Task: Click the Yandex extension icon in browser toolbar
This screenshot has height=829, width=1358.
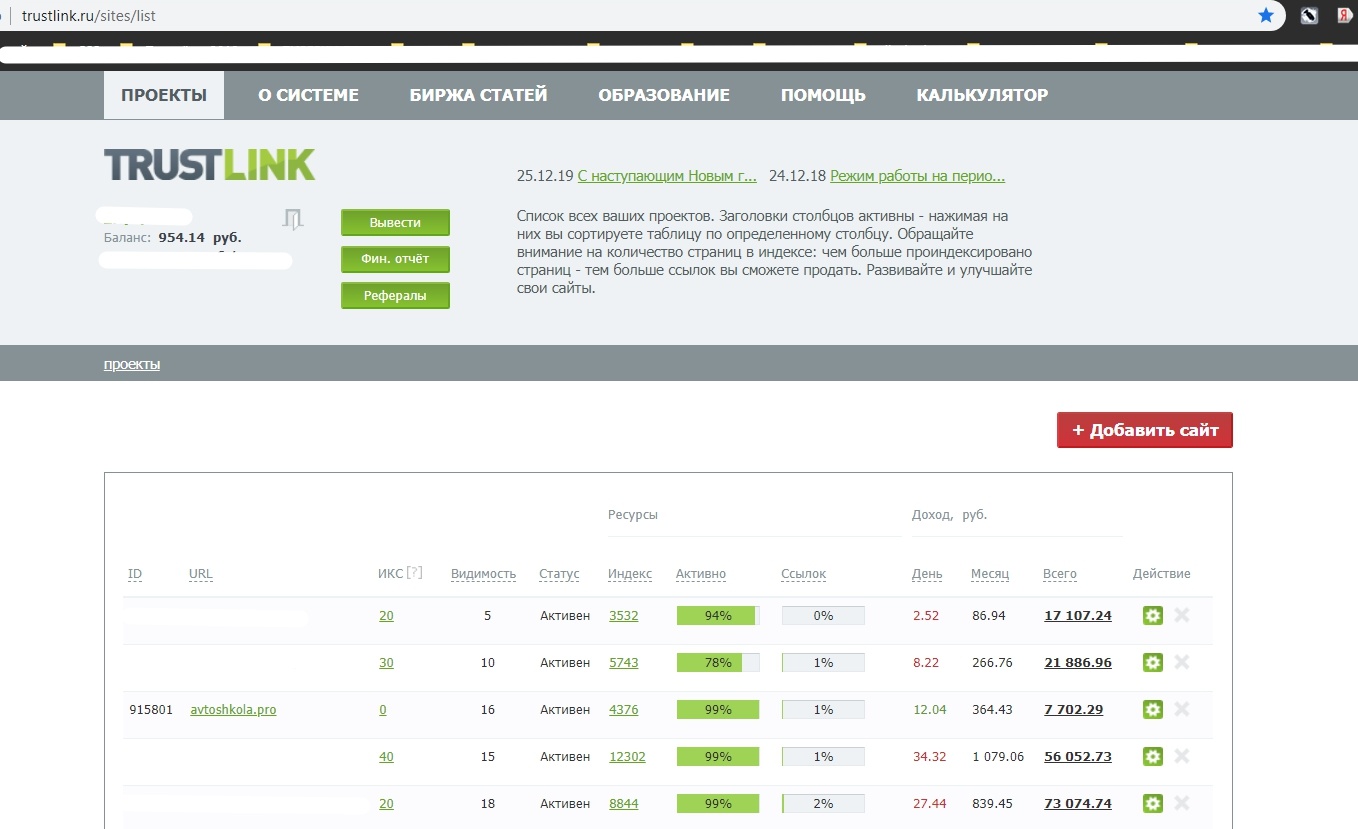Action: pos(1346,15)
